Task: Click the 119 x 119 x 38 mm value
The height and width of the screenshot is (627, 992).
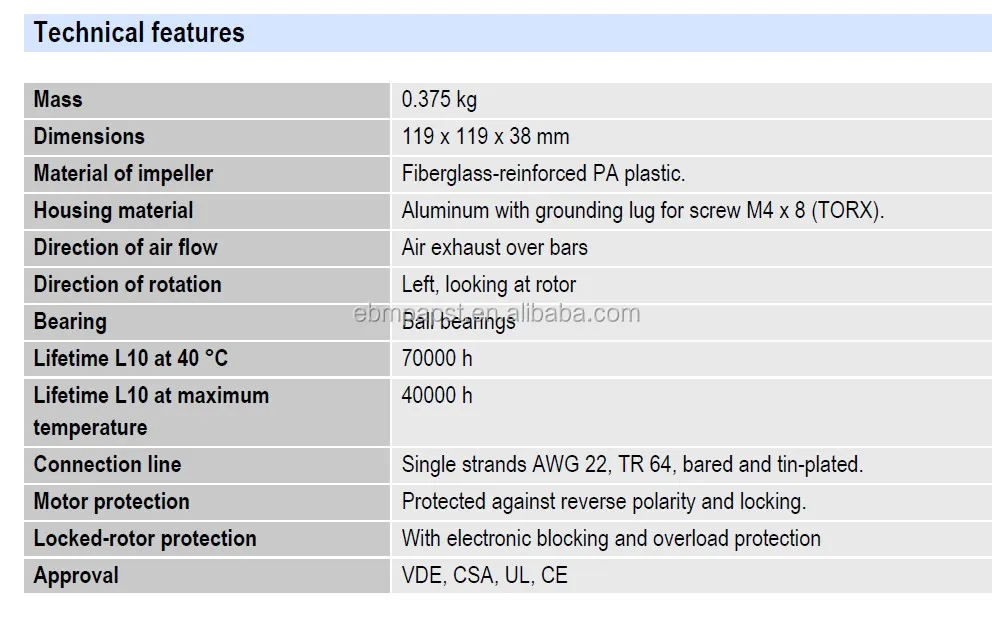Action: (485, 137)
